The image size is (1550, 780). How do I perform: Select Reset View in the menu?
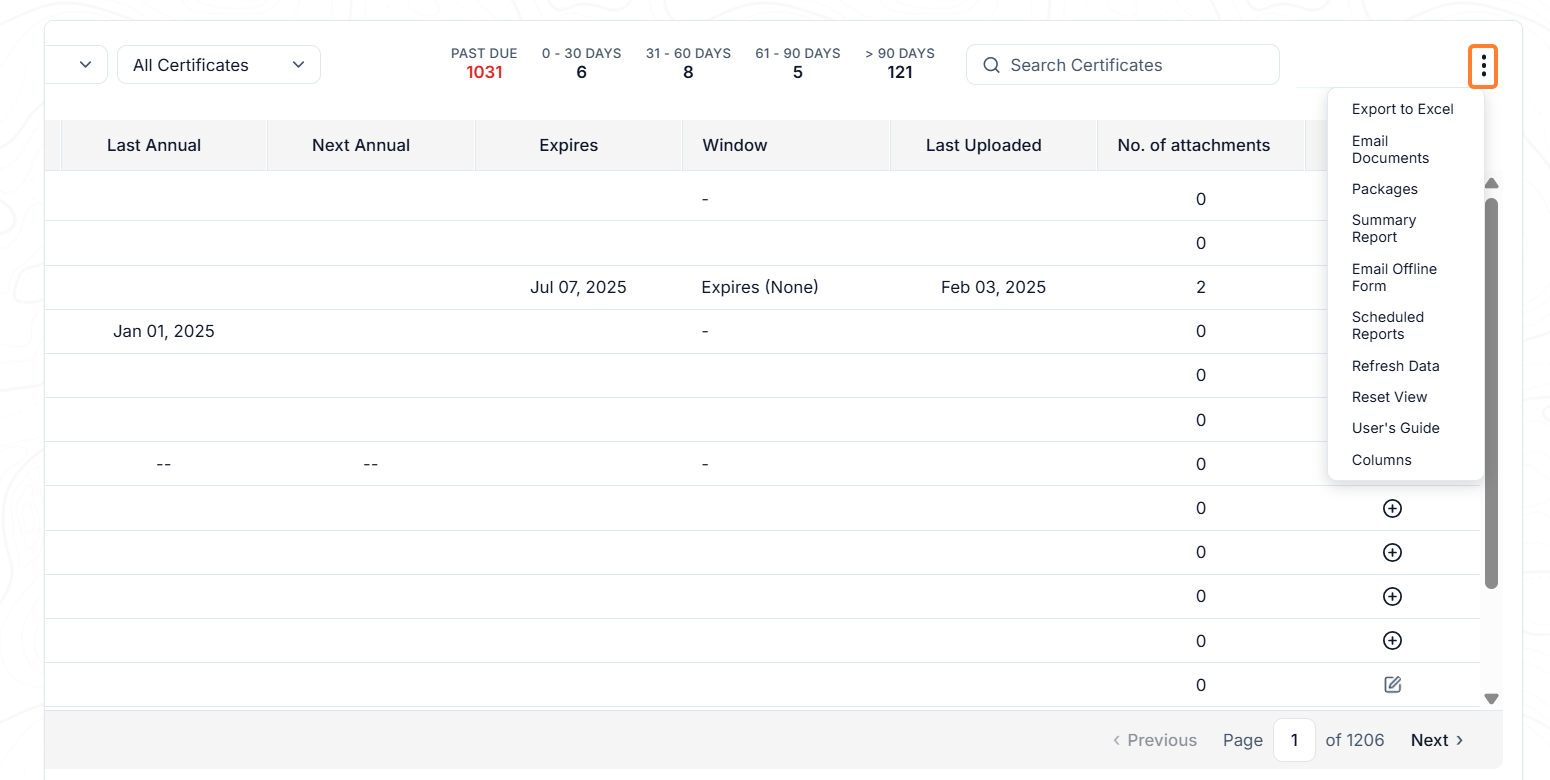coord(1389,397)
